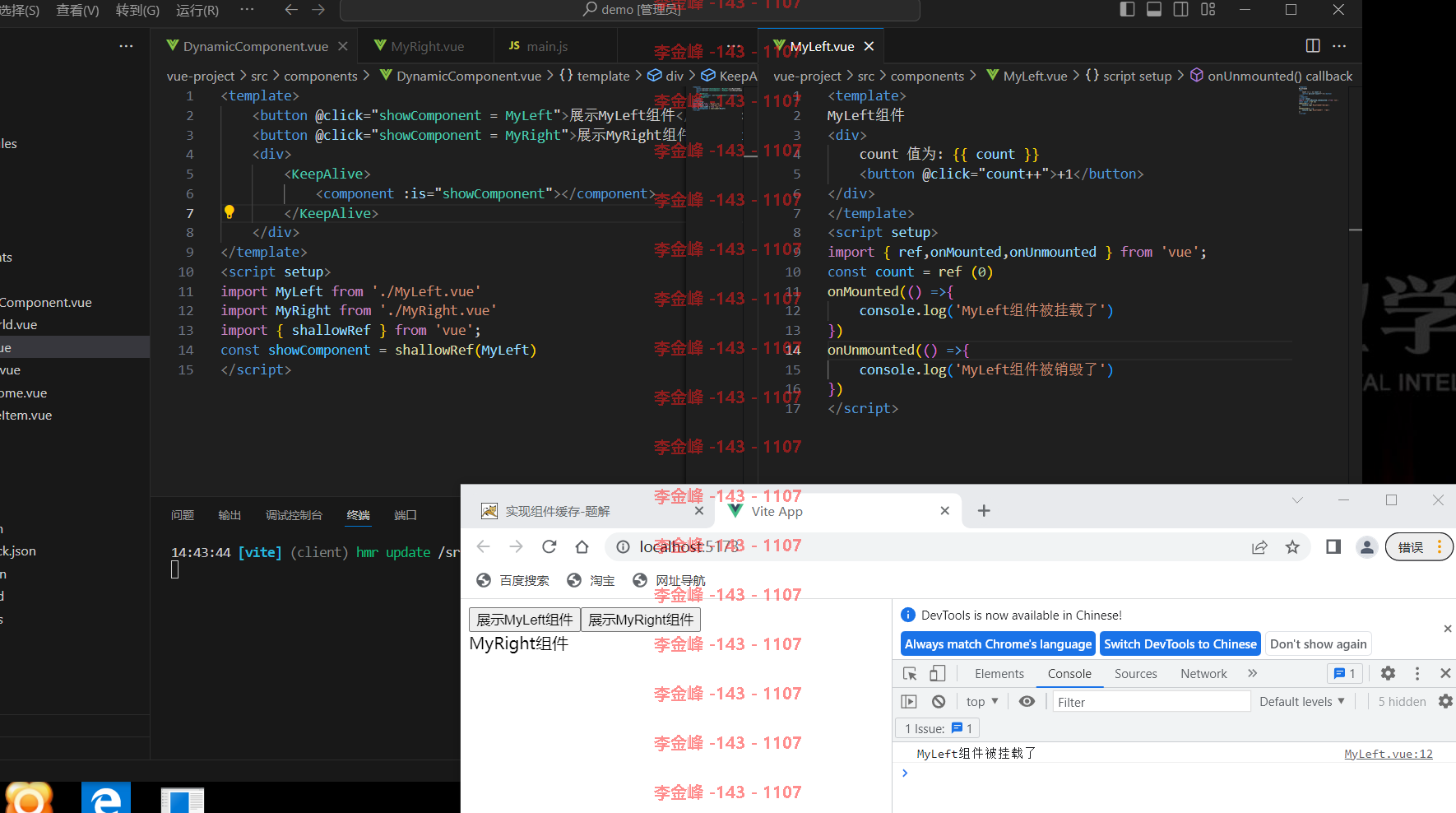Open customize layout icon in title bar
Image resolution: width=1456 pixels, height=813 pixels.
[x=1208, y=9]
